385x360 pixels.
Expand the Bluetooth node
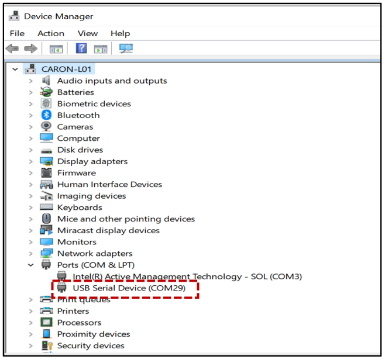point(31,116)
